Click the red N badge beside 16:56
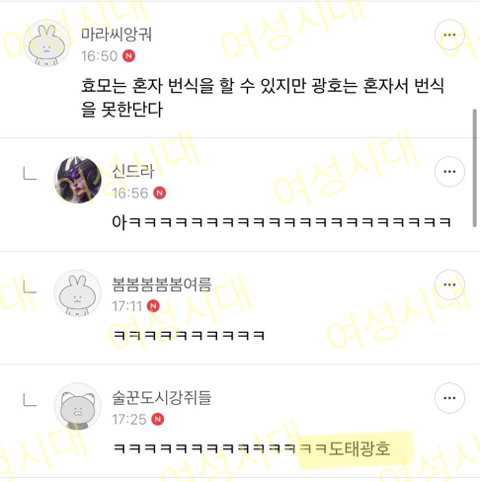Screen dimensions: 480x482 [x=160, y=193]
